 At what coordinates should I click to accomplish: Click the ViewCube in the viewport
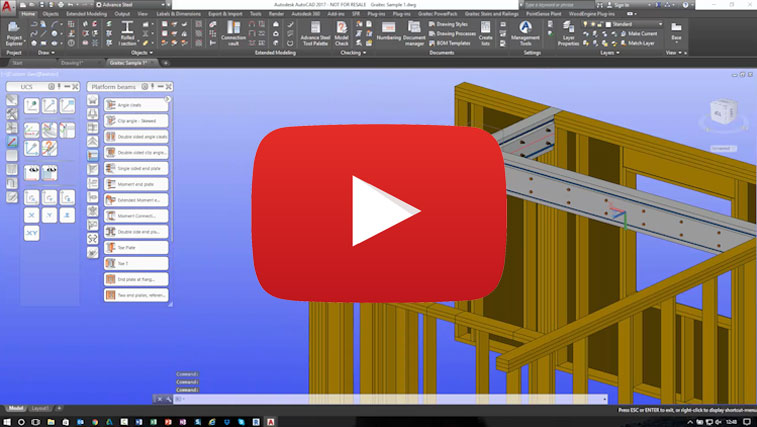723,113
